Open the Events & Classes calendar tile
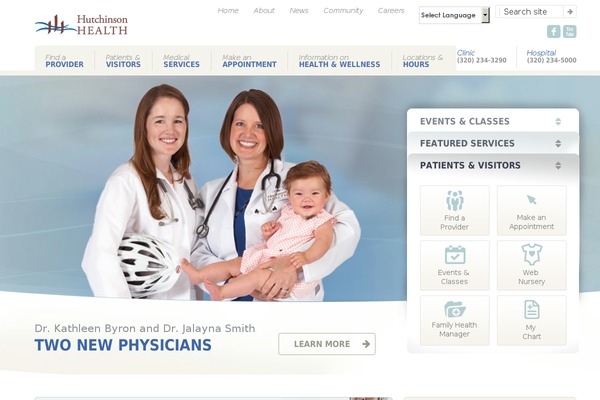Viewport: 600px width, 400px height. (455, 265)
